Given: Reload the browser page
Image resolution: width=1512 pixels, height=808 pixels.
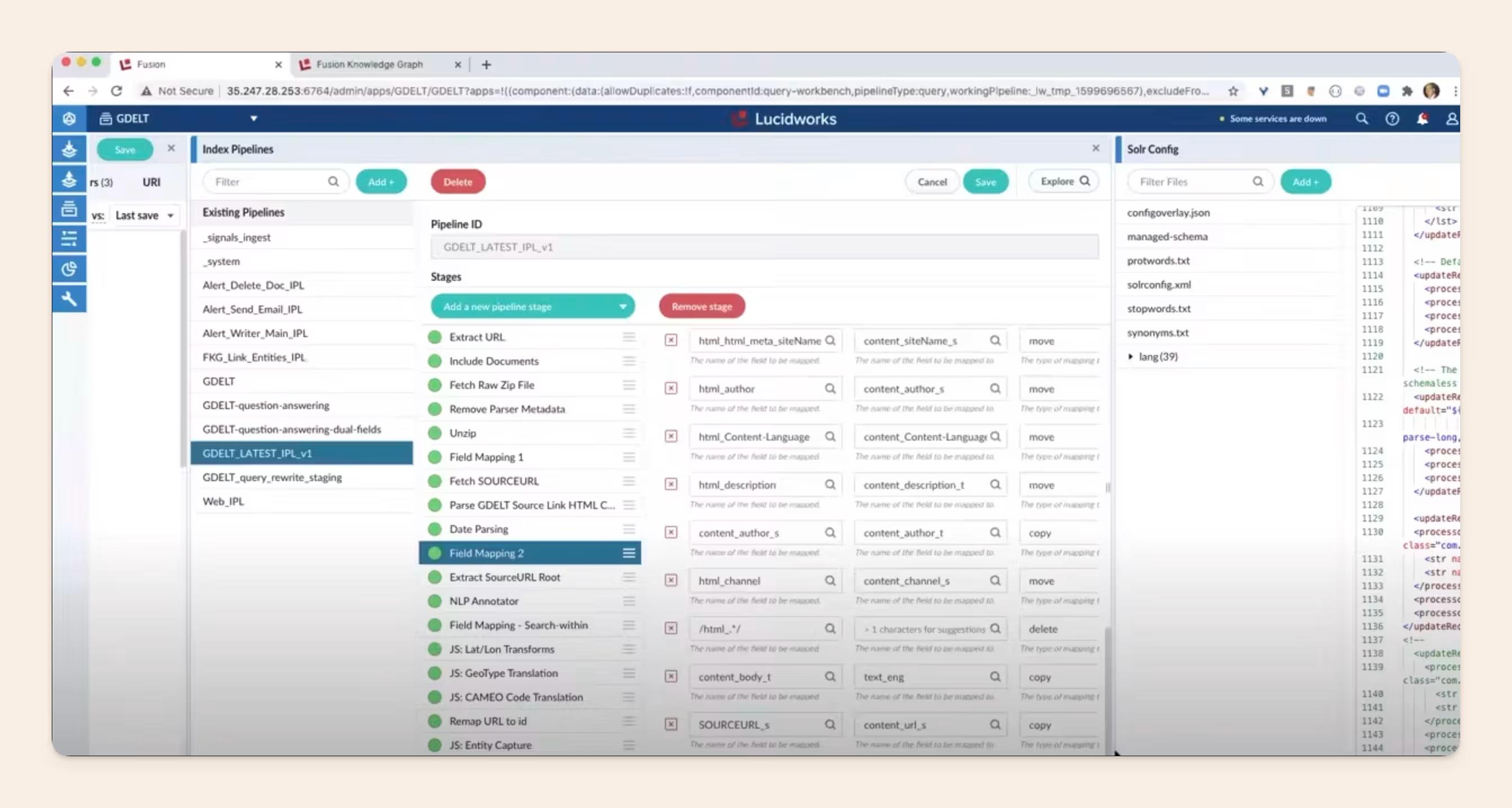Looking at the screenshot, I should 116,91.
